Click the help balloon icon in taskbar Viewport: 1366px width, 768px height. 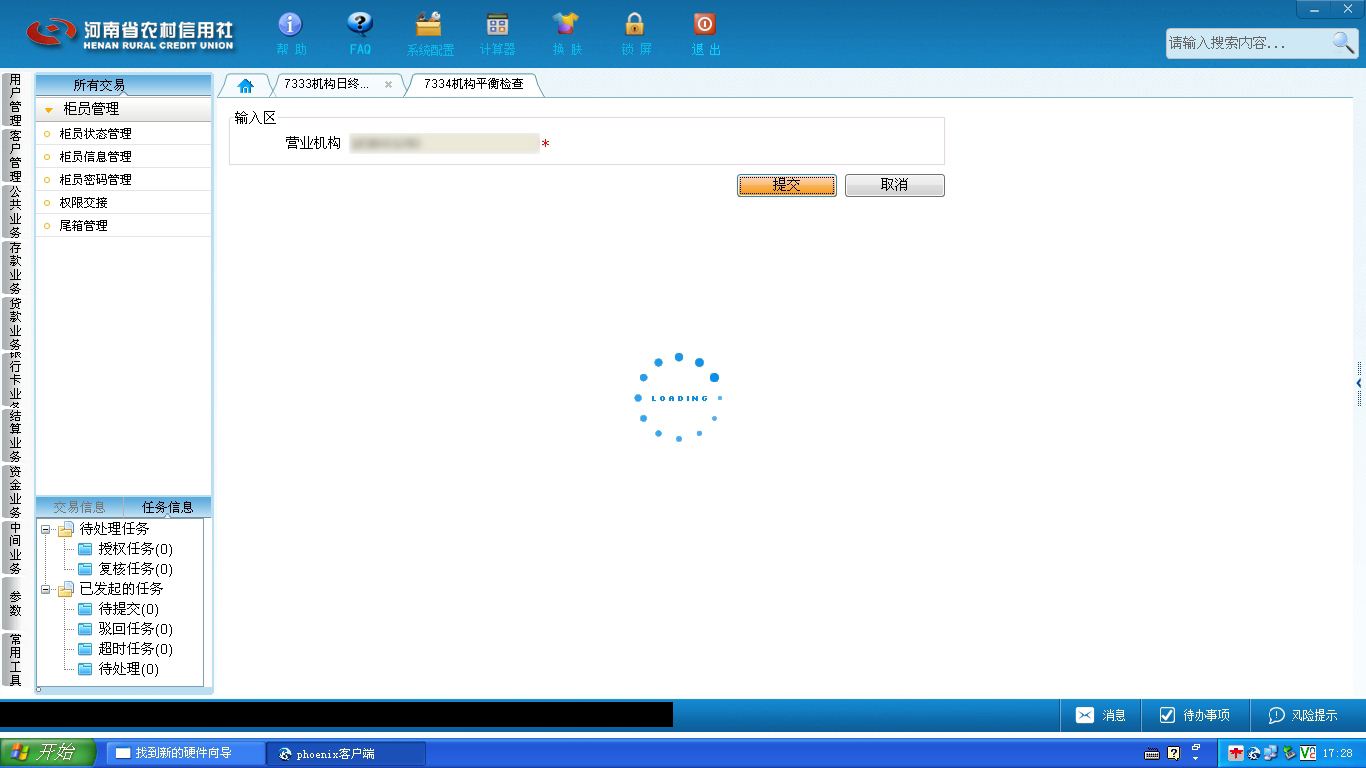point(1174,753)
